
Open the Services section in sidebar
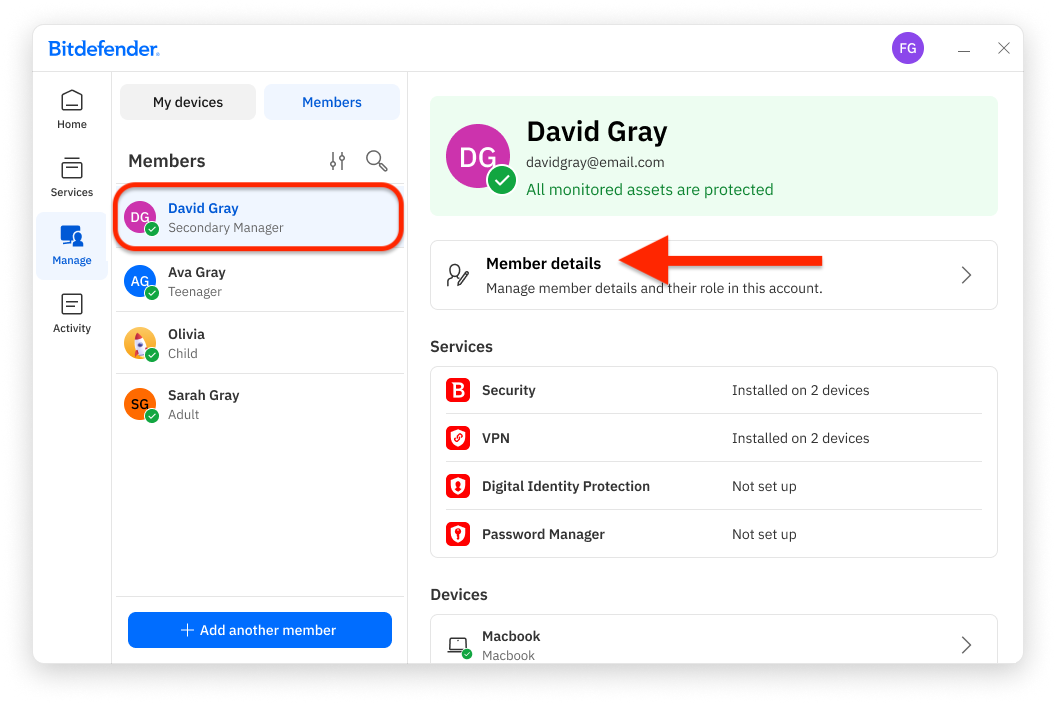71,177
